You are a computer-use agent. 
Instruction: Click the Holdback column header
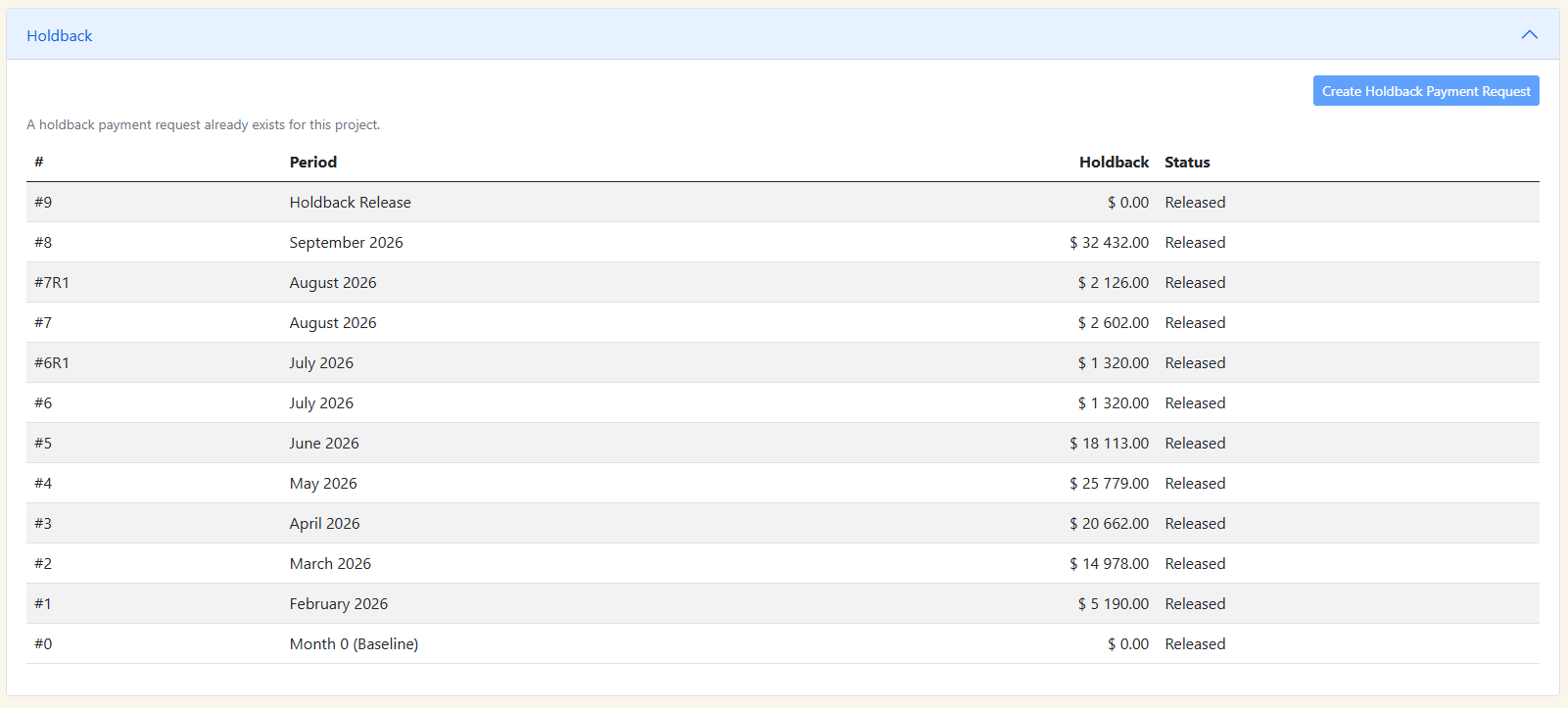click(x=1114, y=163)
